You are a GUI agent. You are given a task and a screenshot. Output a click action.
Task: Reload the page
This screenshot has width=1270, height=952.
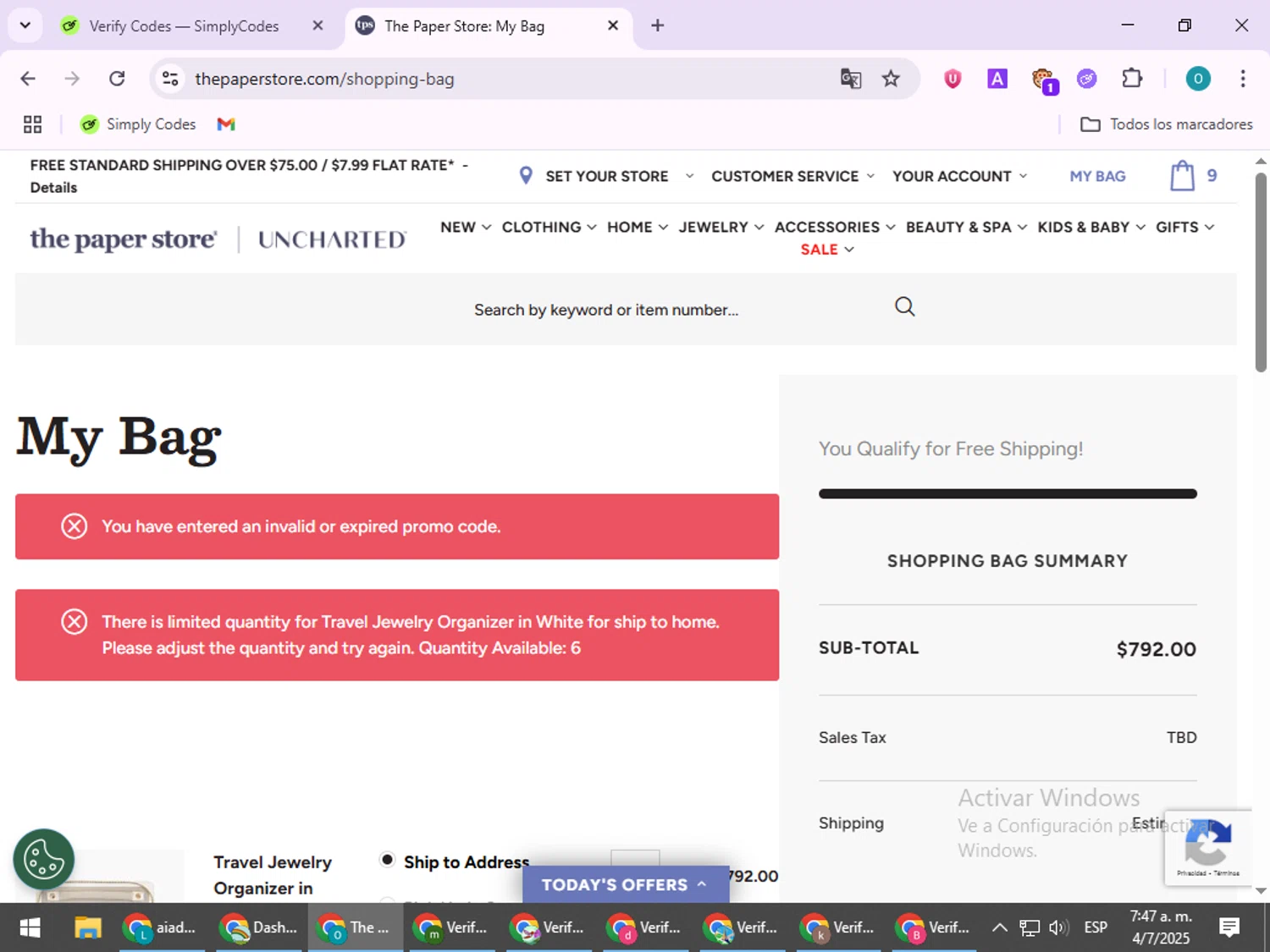tap(117, 79)
